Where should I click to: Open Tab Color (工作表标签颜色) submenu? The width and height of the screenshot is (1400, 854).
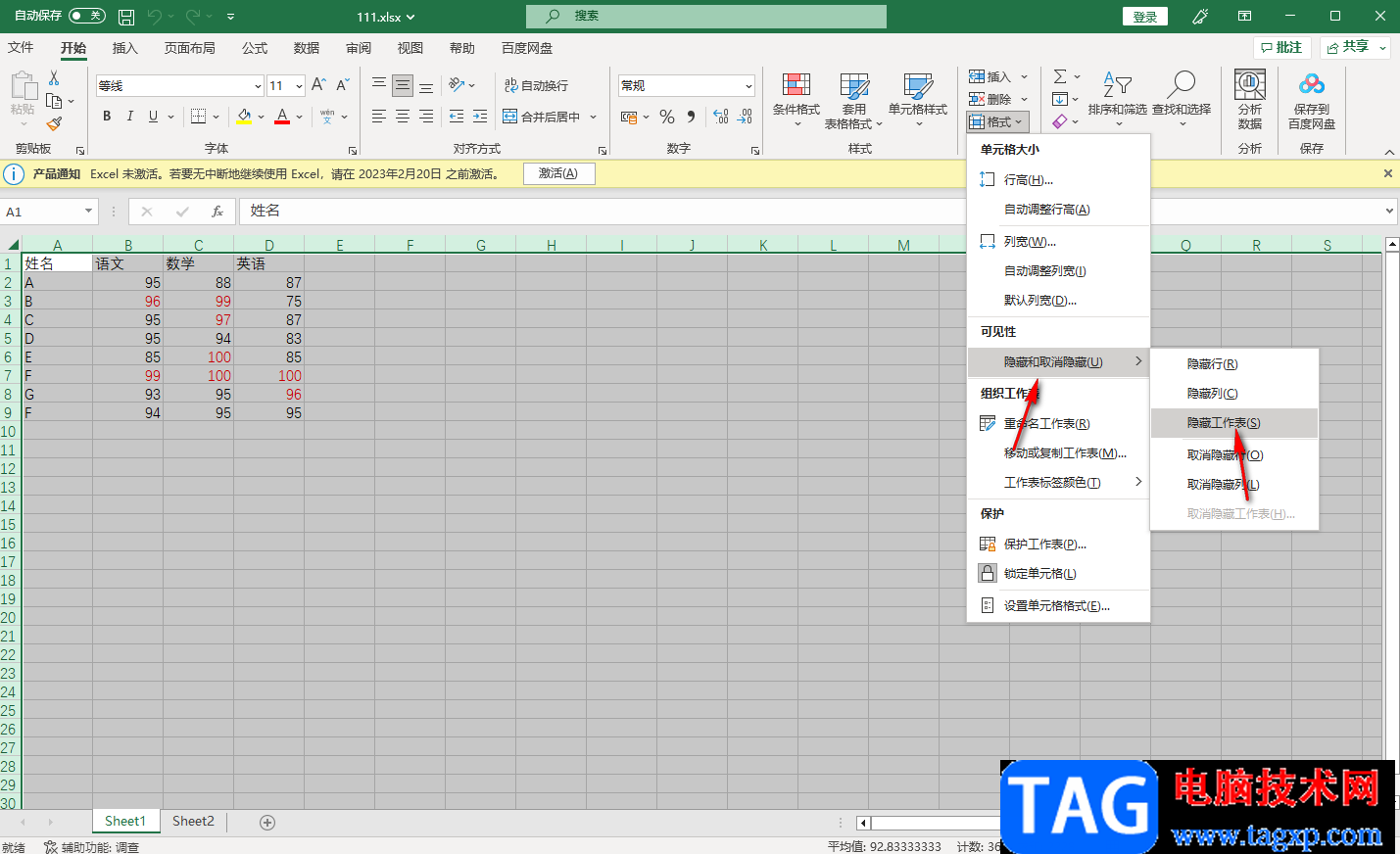point(1058,483)
